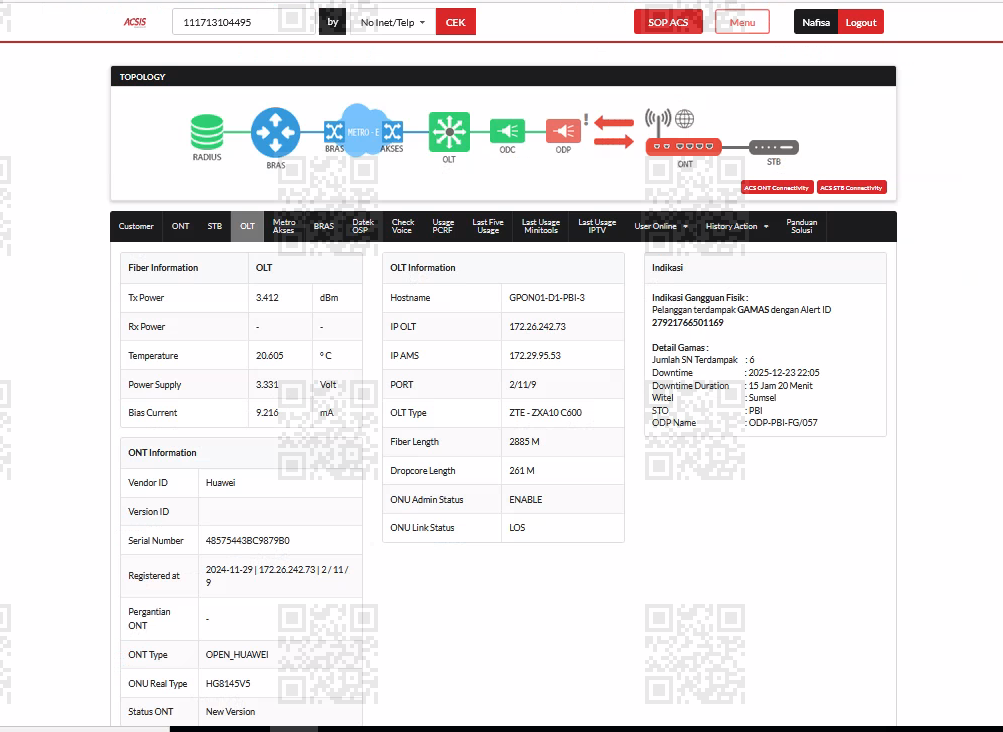Click hostname value GPON01-D1-PBI-3
Image resolution: width=1003 pixels, height=732 pixels.
547,298
